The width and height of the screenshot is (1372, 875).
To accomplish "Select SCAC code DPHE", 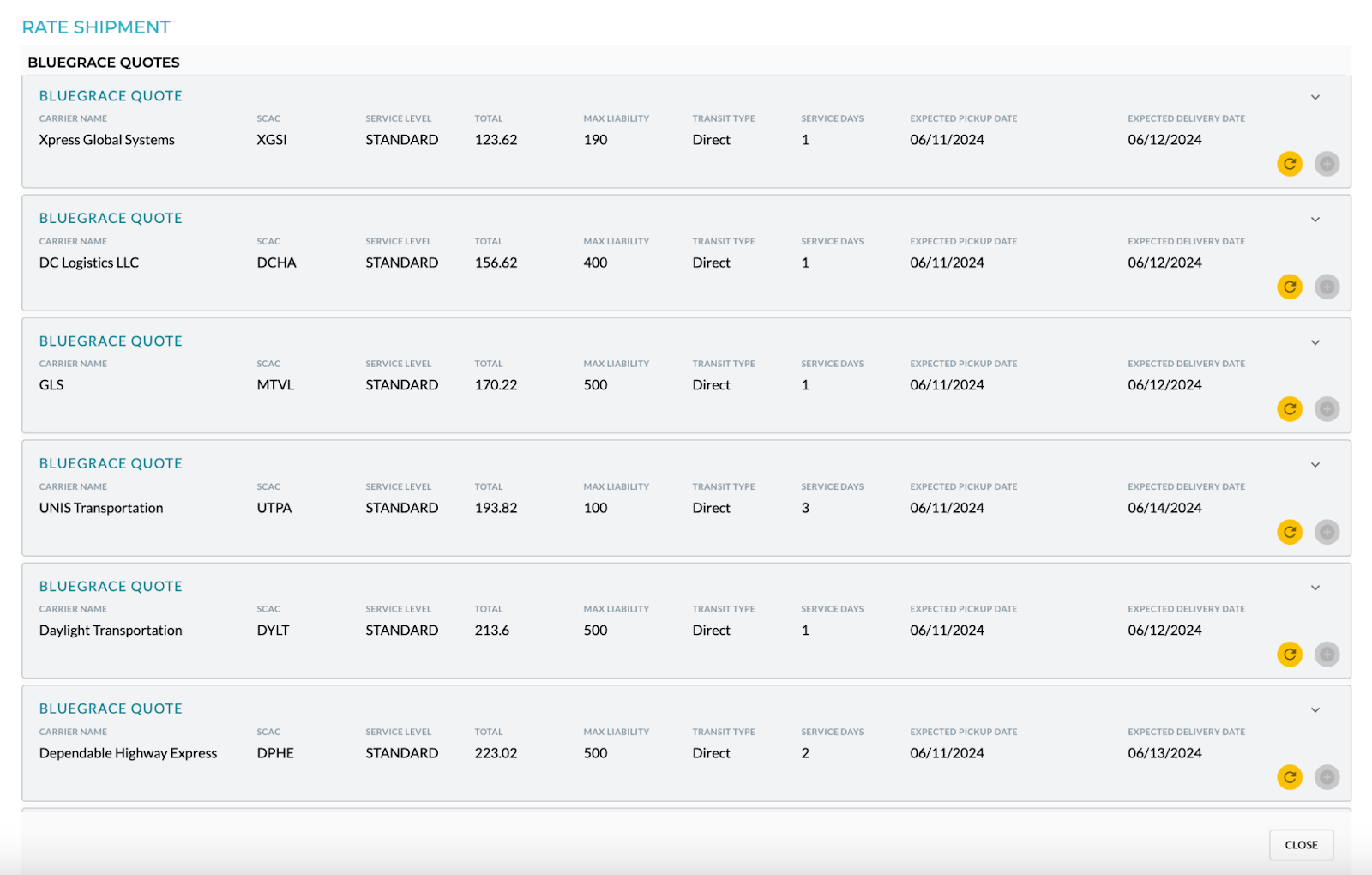I will (275, 753).
